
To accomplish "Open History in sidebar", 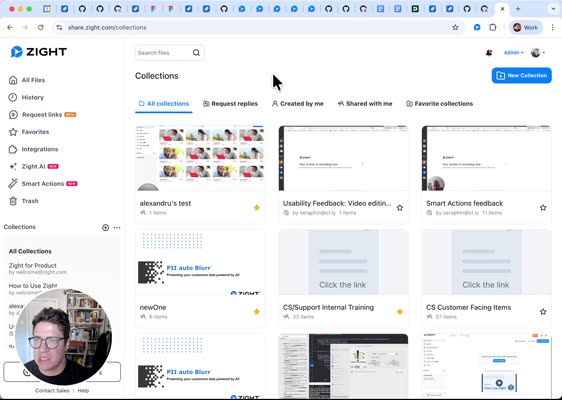I will [x=26, y=97].
